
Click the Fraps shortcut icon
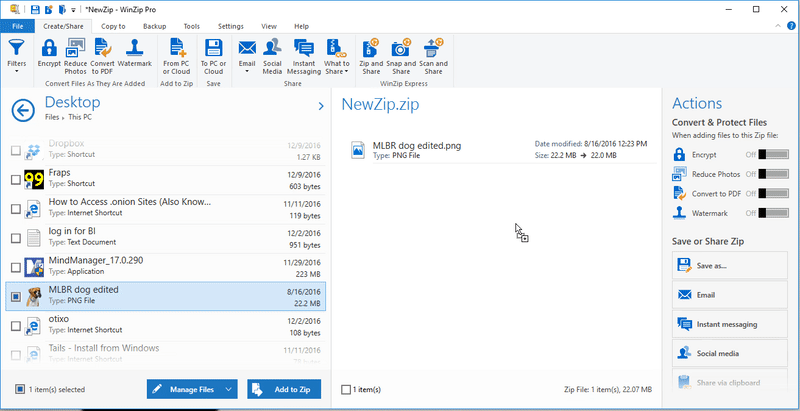[x=34, y=179]
